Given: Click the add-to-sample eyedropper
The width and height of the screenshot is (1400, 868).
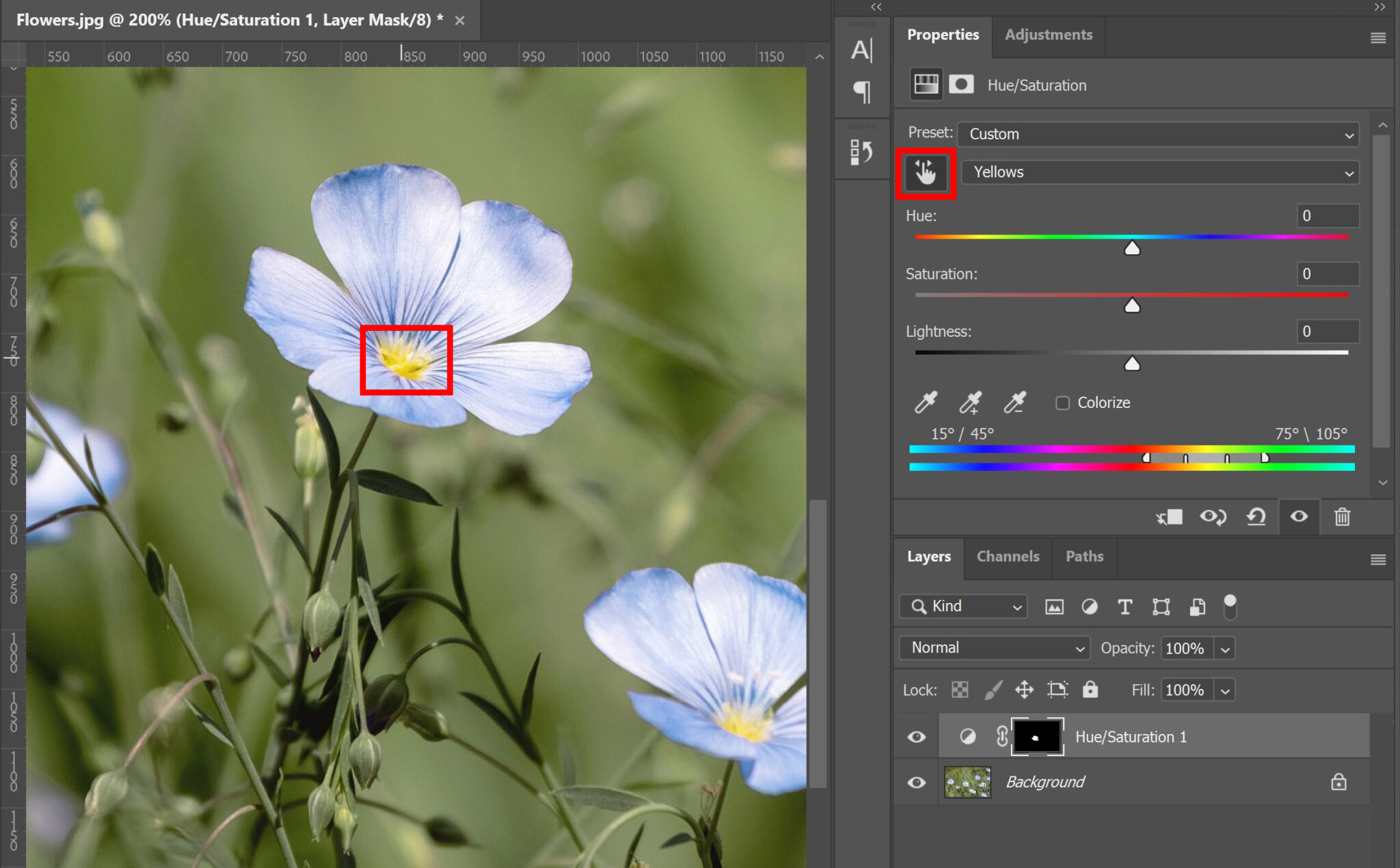Looking at the screenshot, I should 971,403.
